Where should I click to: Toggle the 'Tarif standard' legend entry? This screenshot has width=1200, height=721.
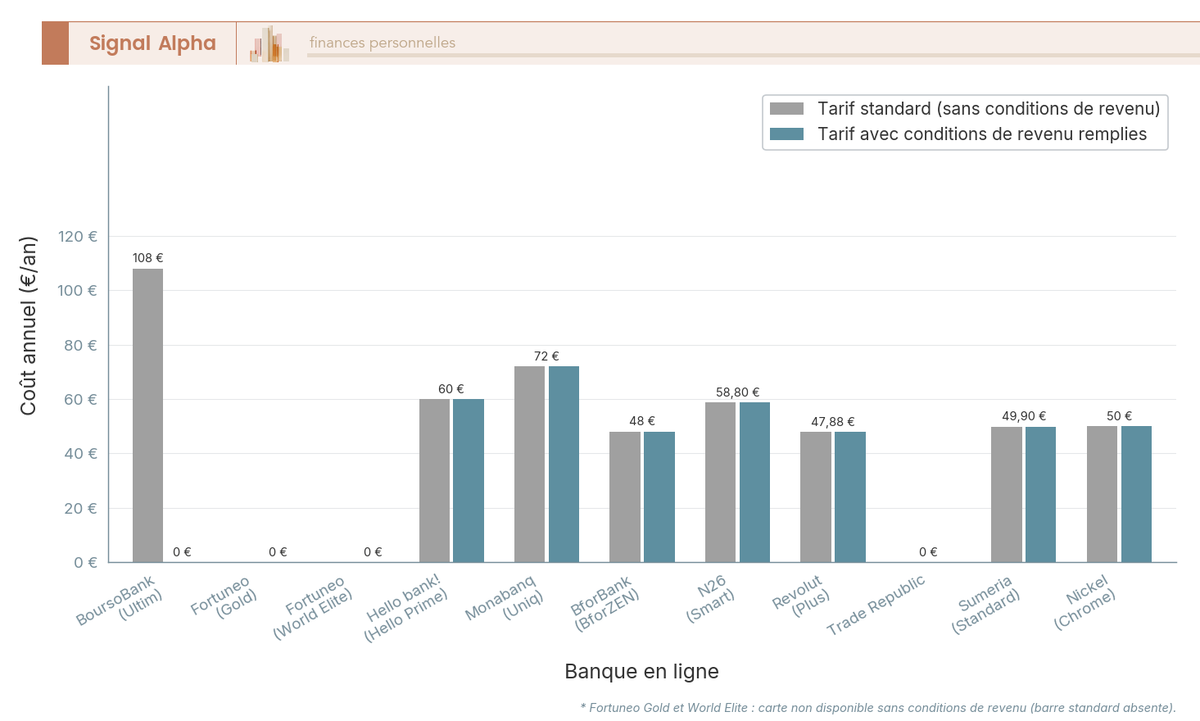click(x=988, y=108)
